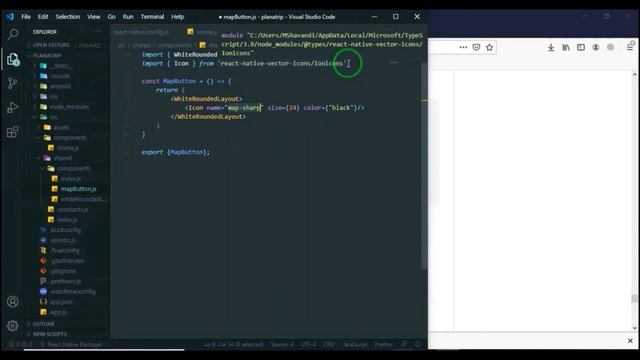Click the VS Code logo icon
Screen dimensions: 640x360
click(x=10, y=17)
